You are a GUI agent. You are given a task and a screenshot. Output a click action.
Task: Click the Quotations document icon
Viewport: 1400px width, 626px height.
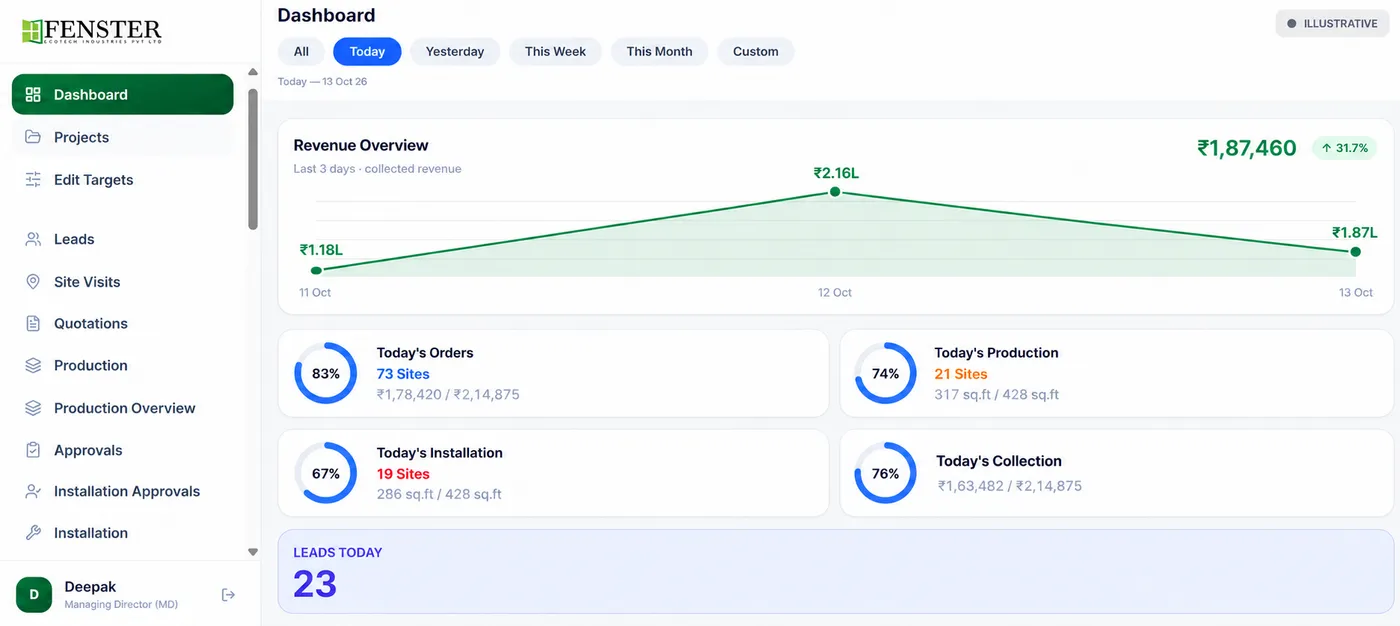point(33,324)
